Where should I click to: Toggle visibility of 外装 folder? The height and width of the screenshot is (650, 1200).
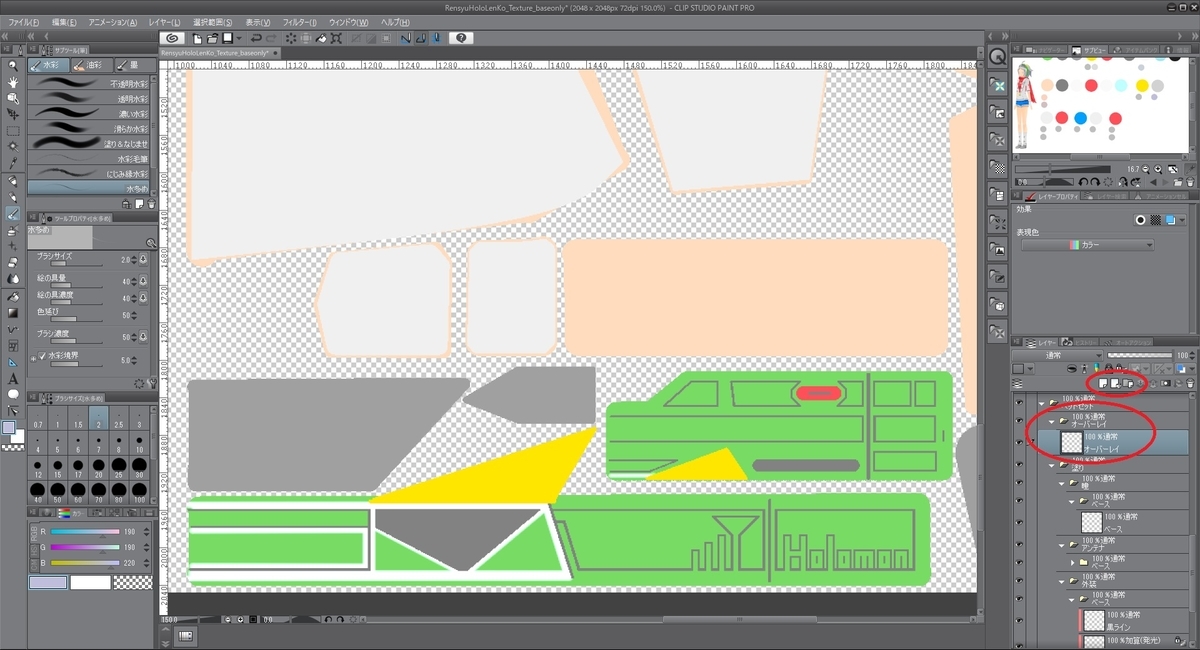coord(1019,581)
